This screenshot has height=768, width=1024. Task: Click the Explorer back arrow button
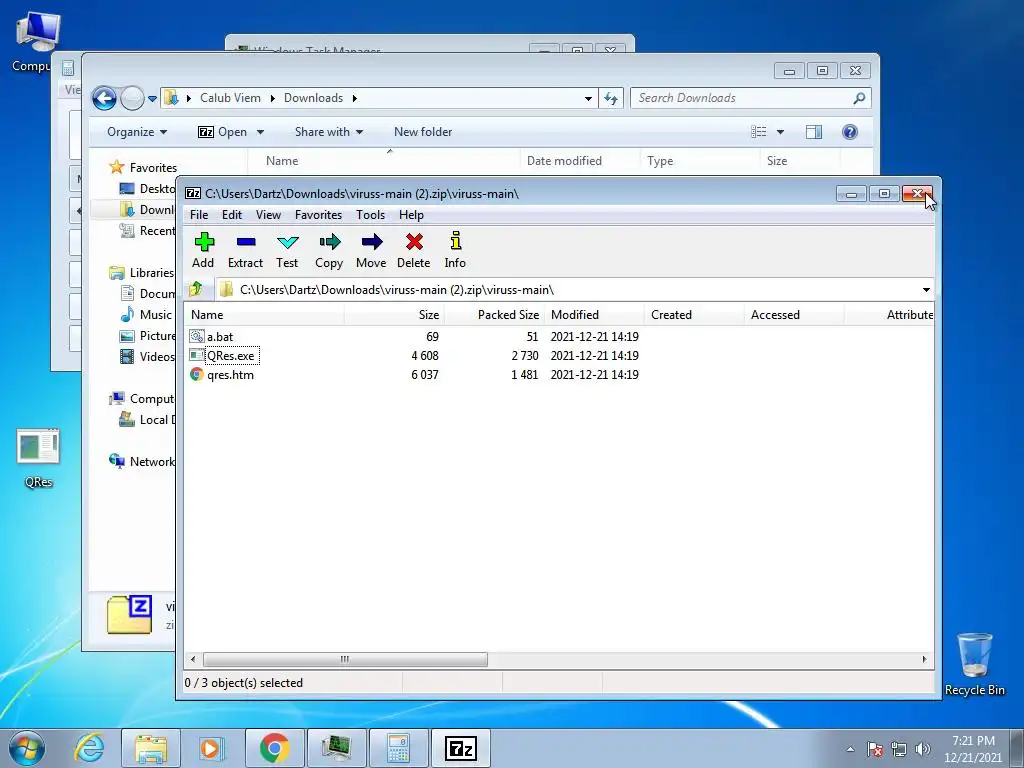(x=104, y=98)
